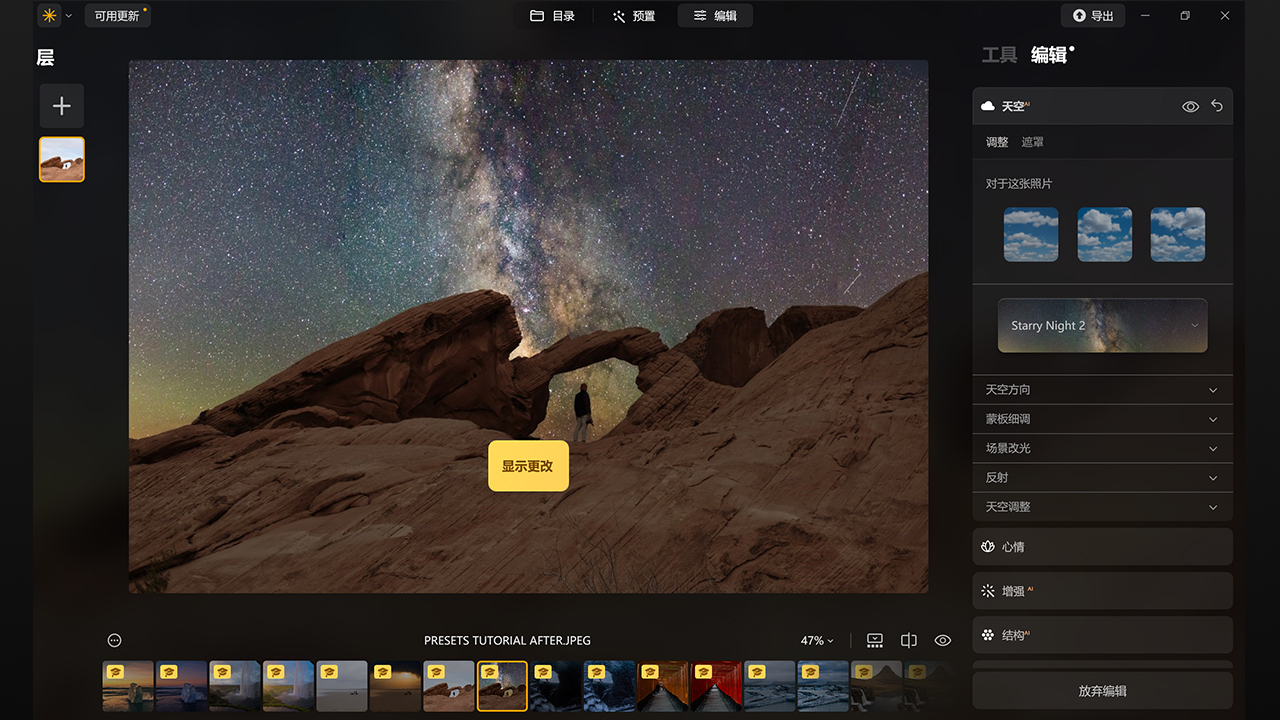This screenshot has width=1280, height=720.
Task: Click the three-dot menu above the filmstrip
Action: [x=114, y=639]
